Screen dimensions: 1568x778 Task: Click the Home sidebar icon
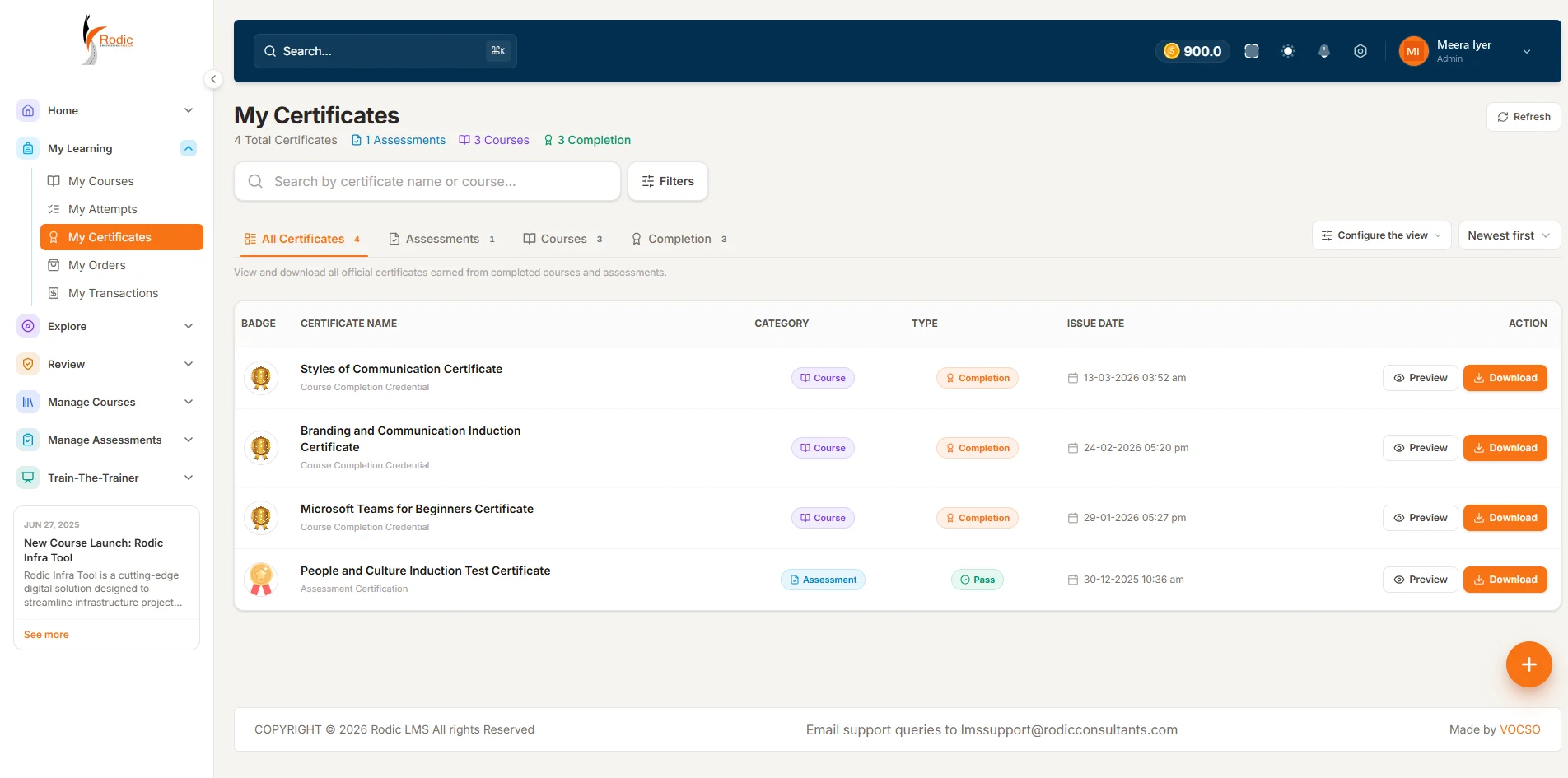tap(28, 110)
